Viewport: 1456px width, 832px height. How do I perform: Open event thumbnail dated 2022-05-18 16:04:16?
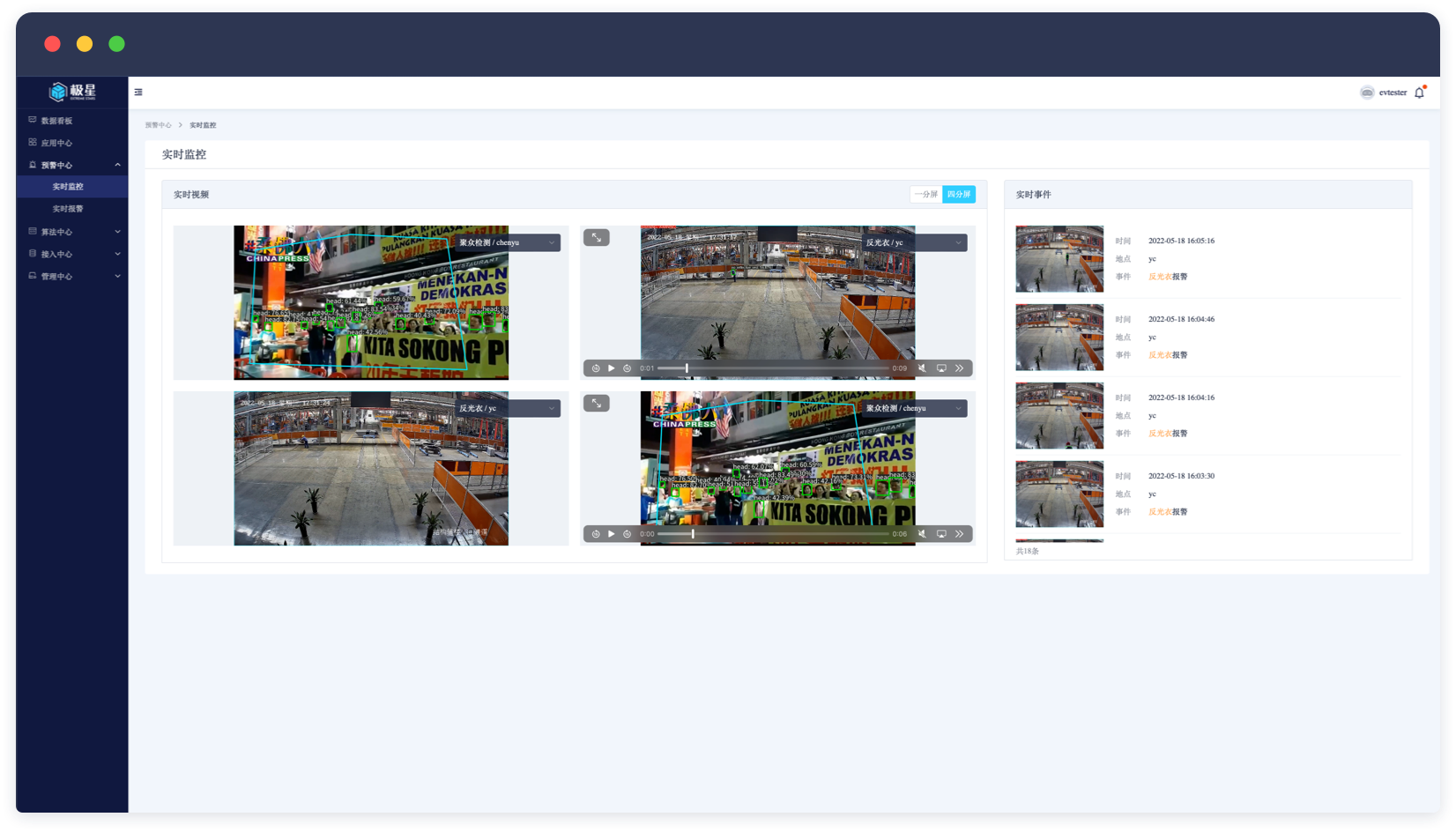1059,416
